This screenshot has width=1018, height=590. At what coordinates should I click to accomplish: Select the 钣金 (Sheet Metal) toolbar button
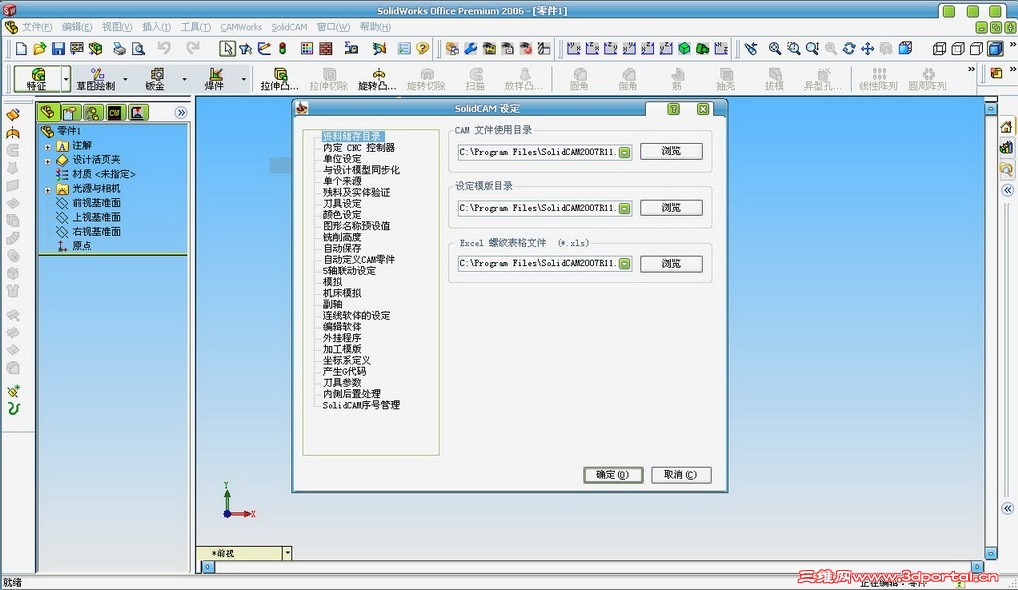point(155,79)
